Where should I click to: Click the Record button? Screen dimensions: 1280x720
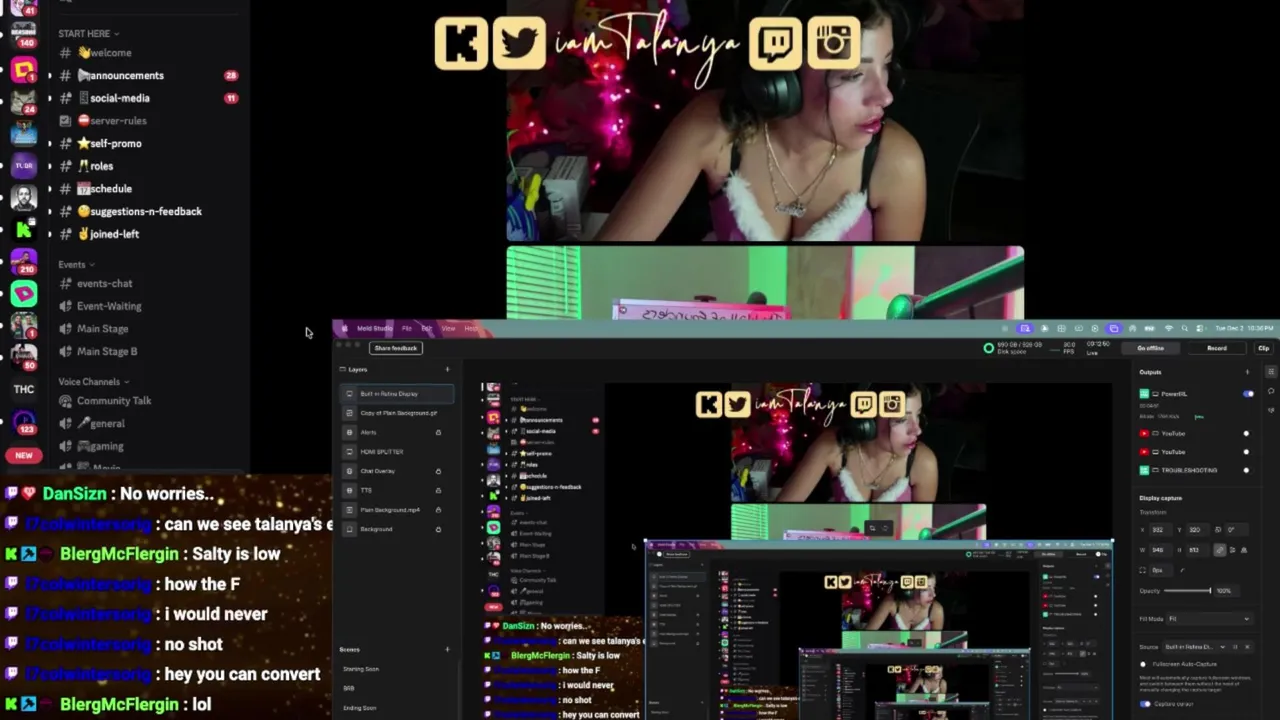tap(1216, 348)
